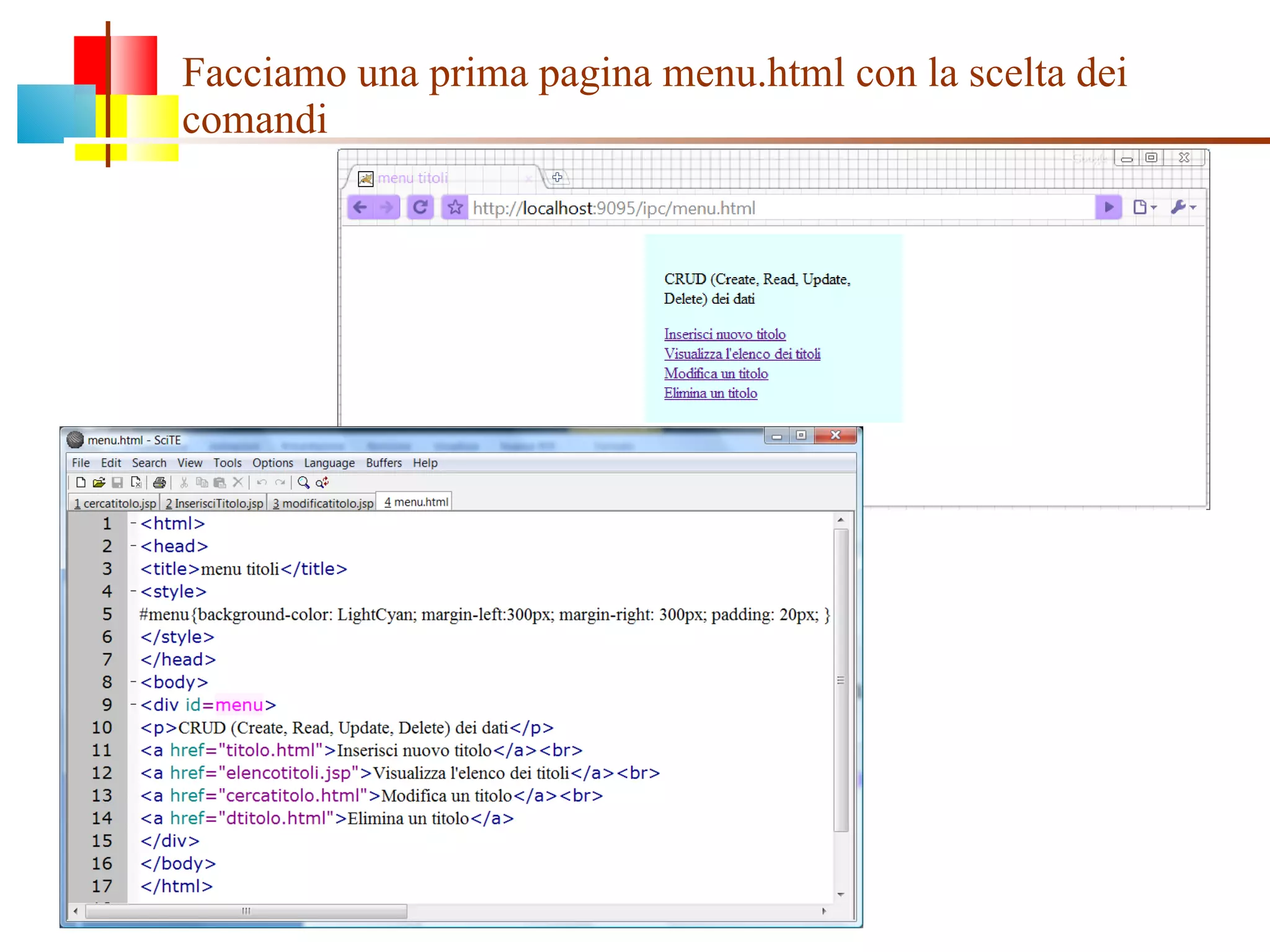
Task: Click the Print icon in SciTE toolbar
Action: (x=159, y=482)
